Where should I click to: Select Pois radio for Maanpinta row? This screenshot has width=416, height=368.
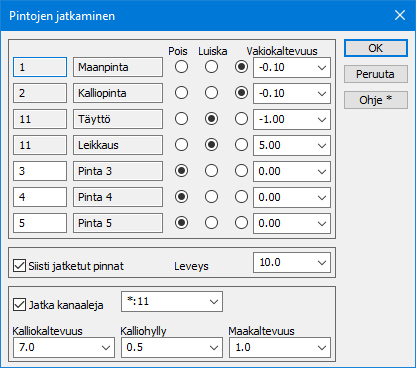(x=181, y=67)
